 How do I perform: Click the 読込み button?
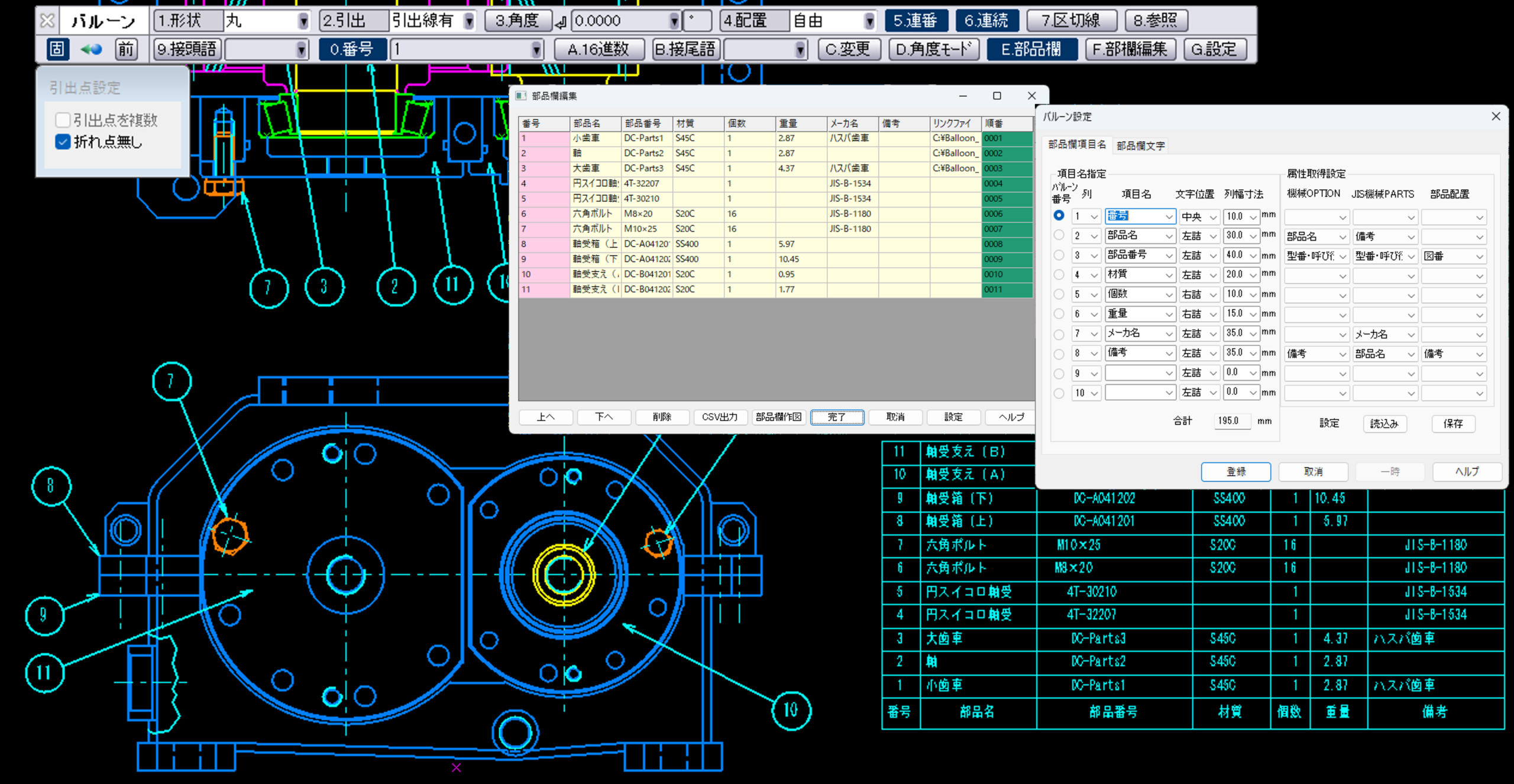click(1384, 423)
